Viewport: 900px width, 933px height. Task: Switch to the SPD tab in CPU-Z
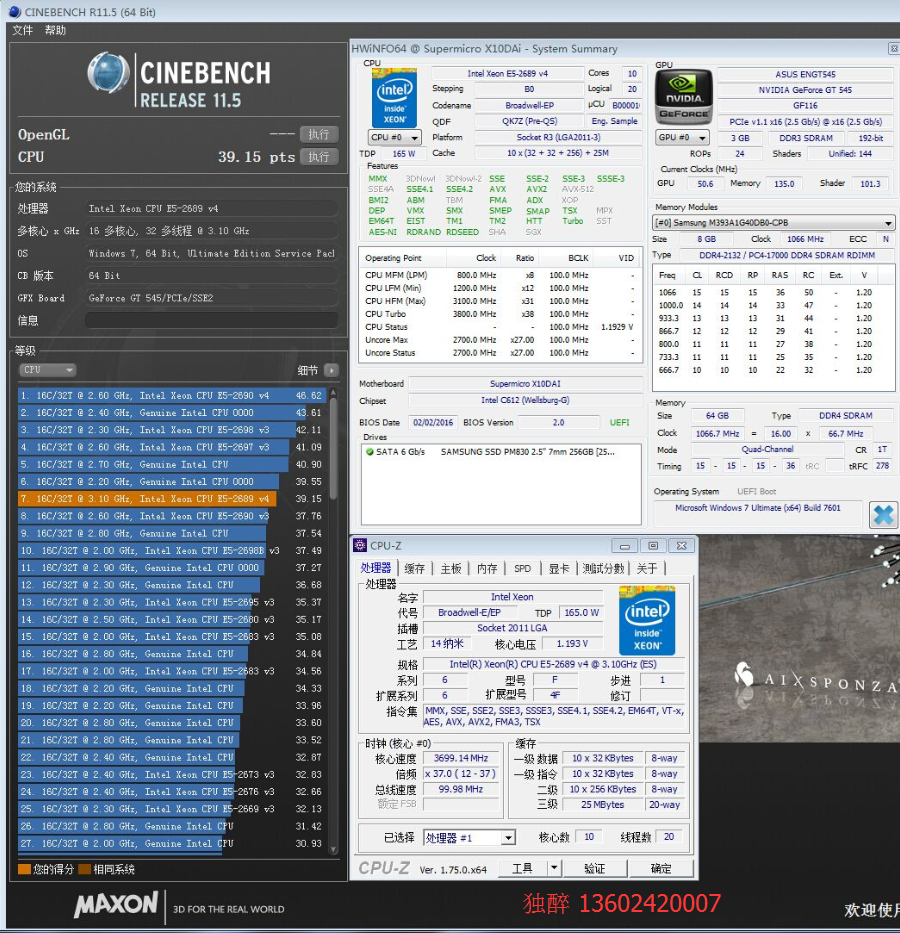coord(522,568)
